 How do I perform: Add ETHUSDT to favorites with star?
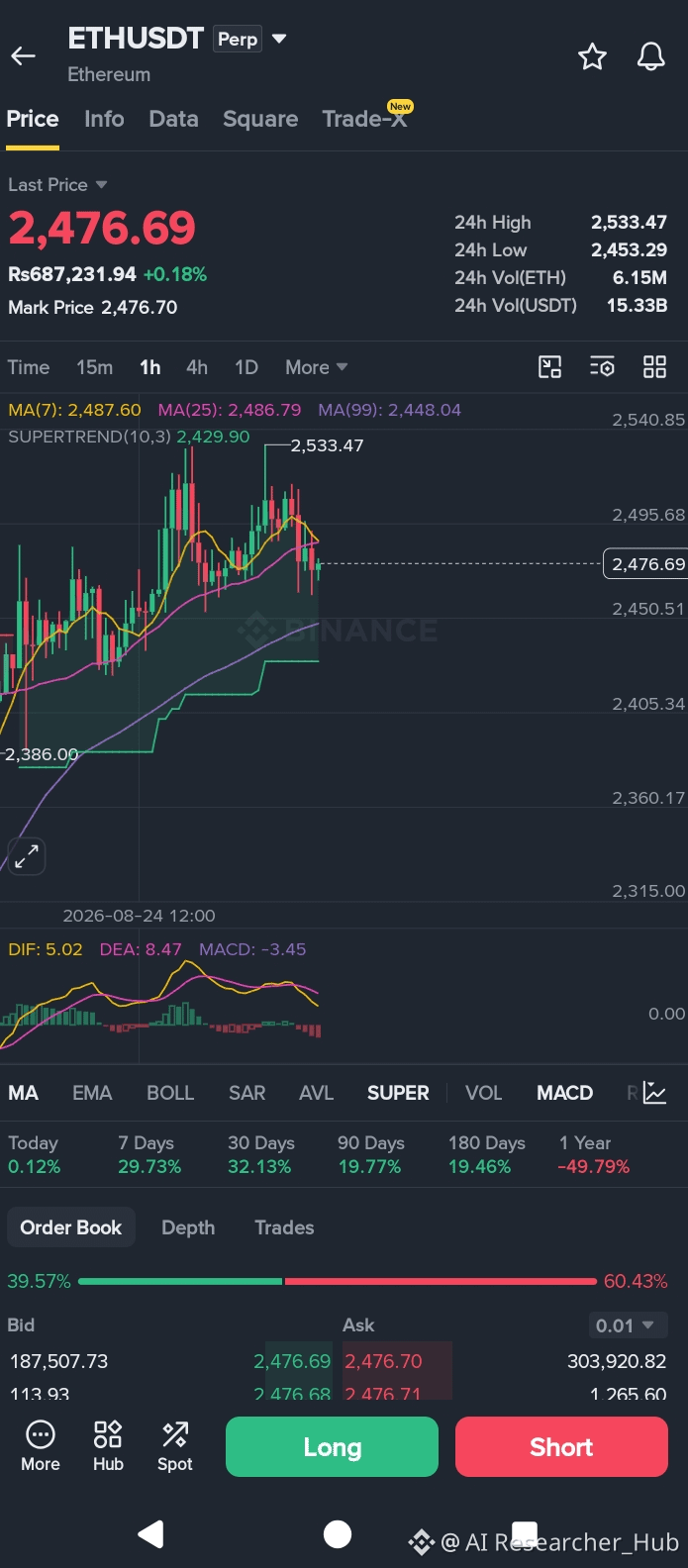click(x=592, y=56)
